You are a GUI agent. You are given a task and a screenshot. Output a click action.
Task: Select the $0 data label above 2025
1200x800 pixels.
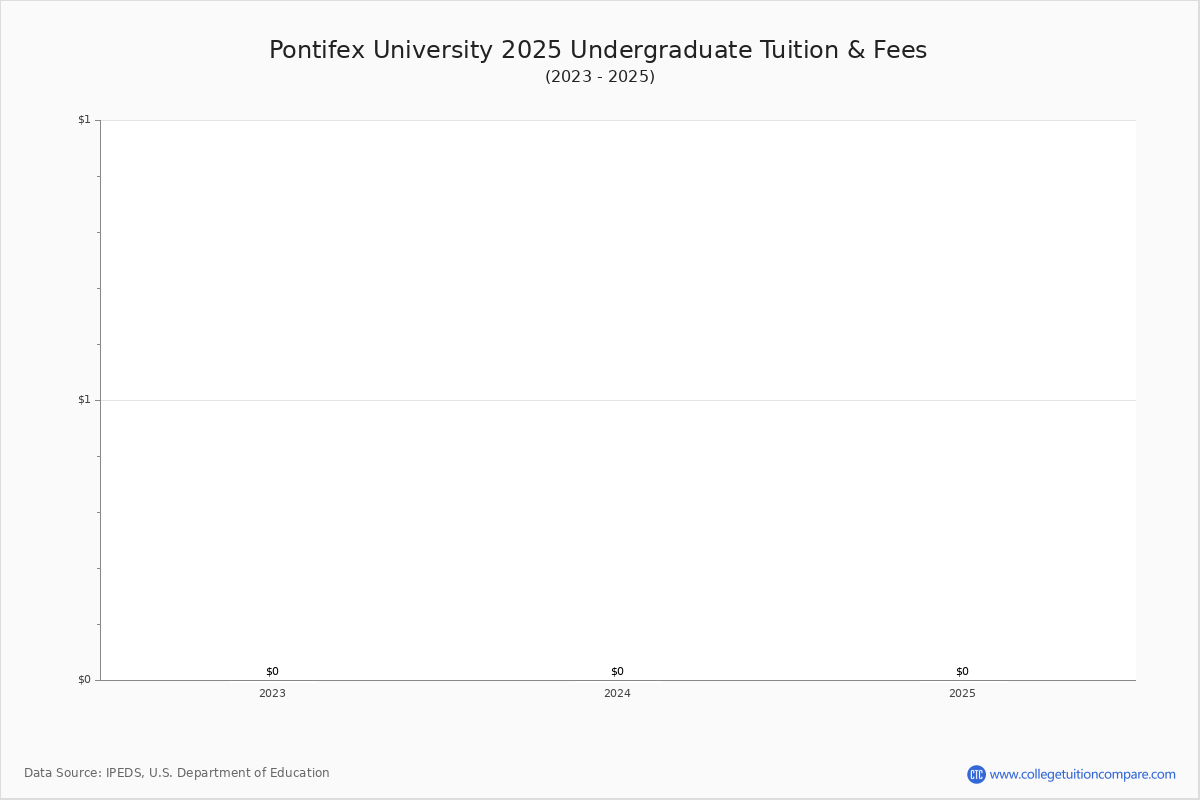pos(962,671)
